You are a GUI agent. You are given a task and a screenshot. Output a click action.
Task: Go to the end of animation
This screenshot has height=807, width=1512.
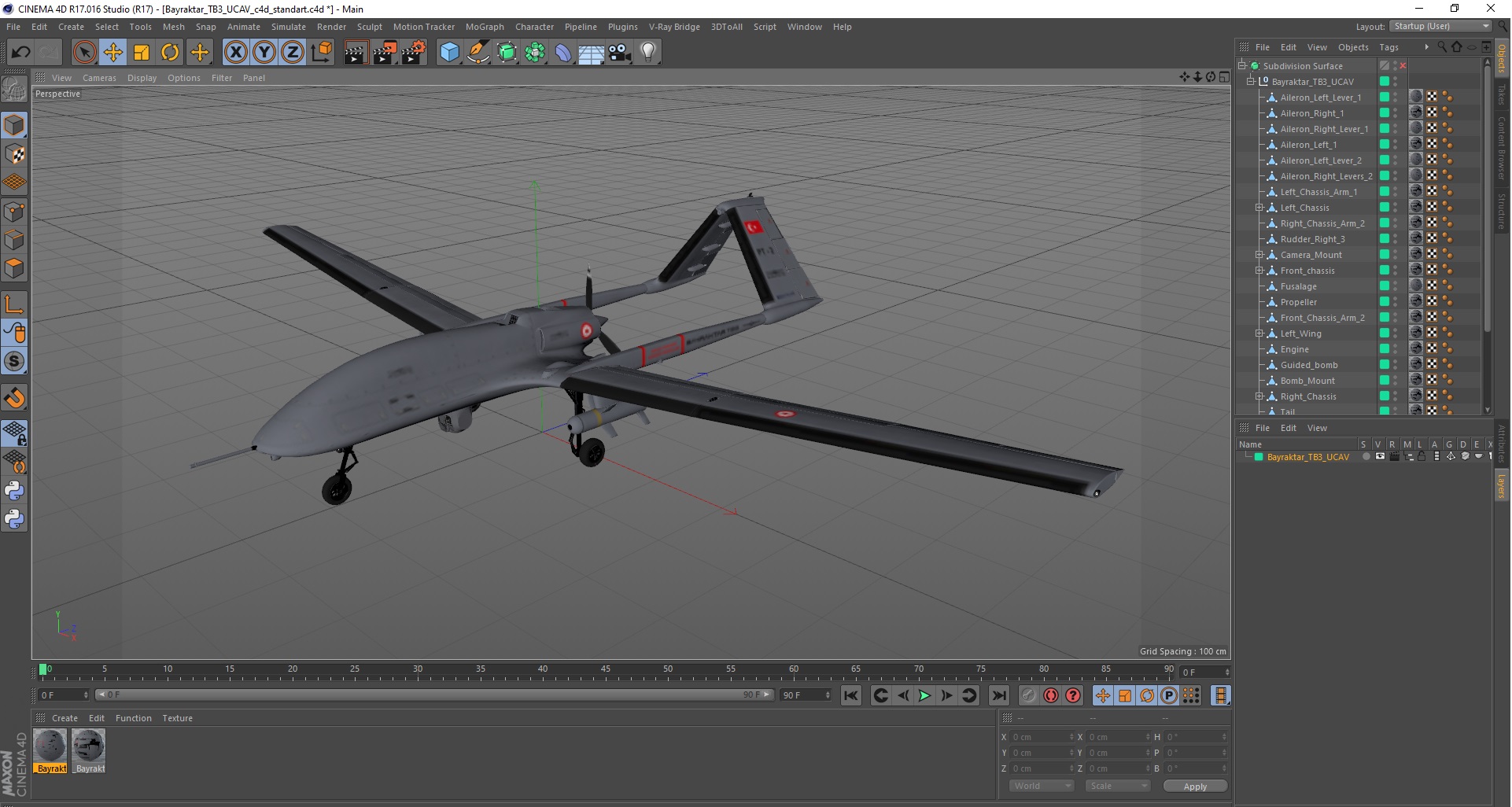click(x=999, y=695)
